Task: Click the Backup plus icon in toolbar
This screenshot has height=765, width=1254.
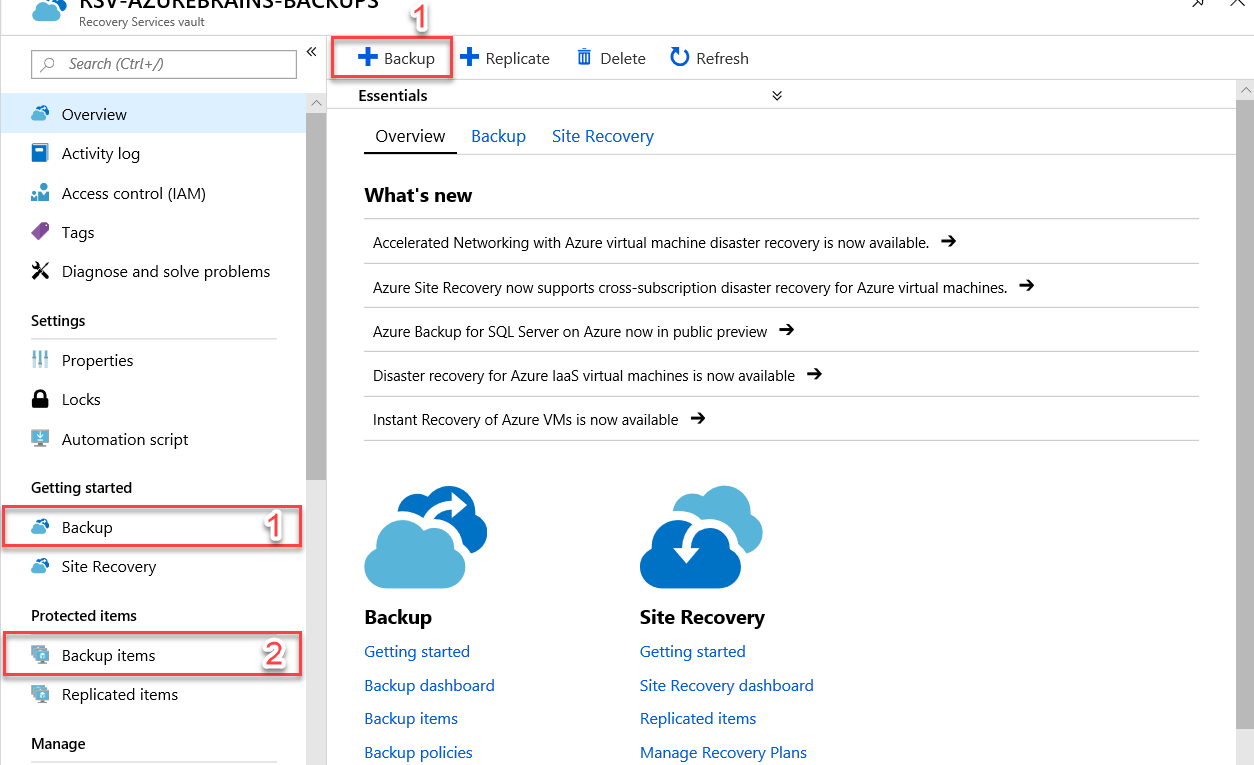Action: click(367, 58)
